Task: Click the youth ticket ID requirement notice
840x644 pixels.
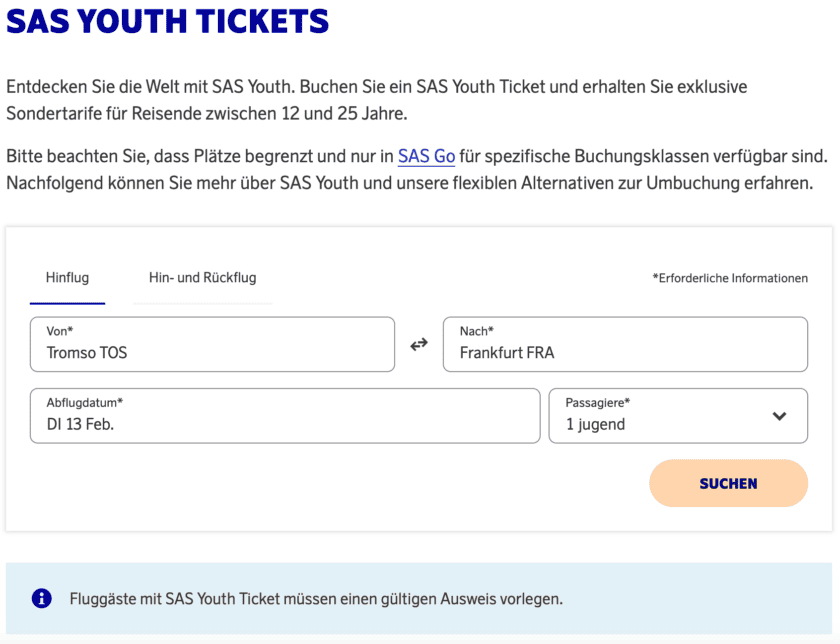Action: (x=315, y=597)
